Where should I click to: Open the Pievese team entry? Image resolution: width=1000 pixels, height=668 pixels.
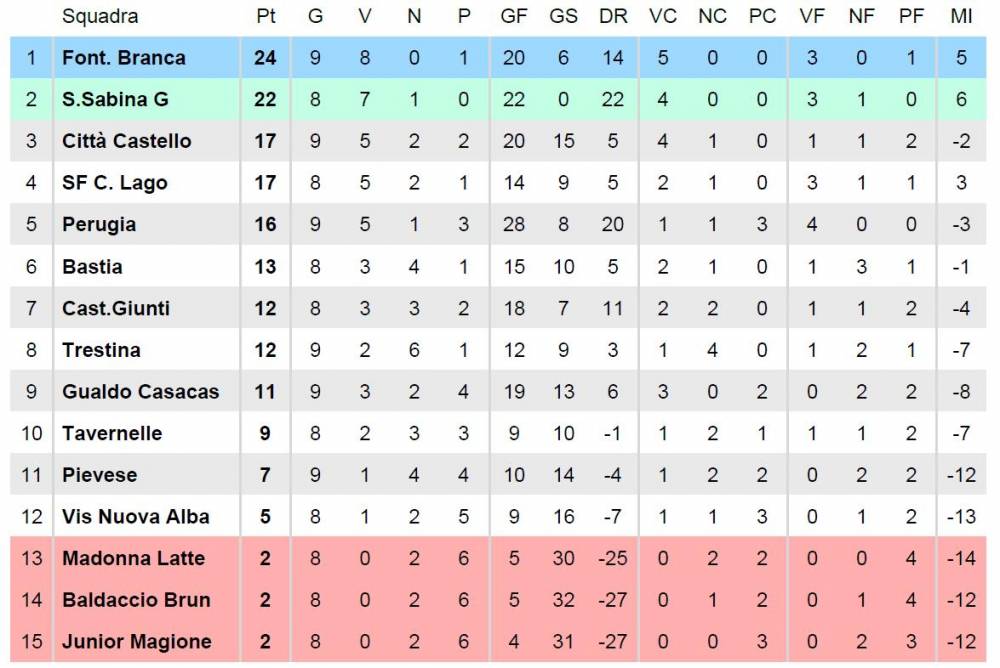(99, 475)
